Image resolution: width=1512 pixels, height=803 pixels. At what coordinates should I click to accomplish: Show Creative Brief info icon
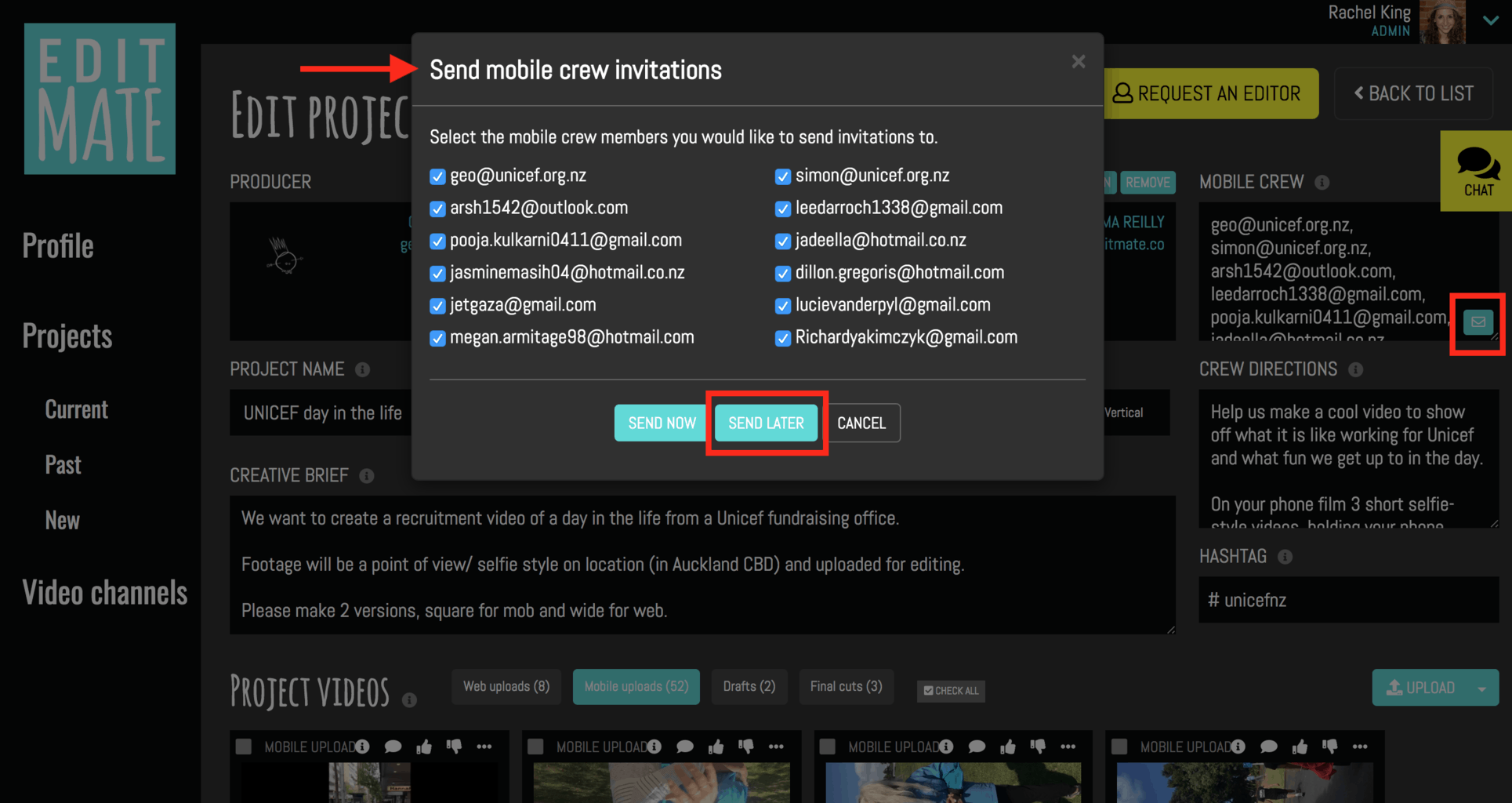point(367,476)
